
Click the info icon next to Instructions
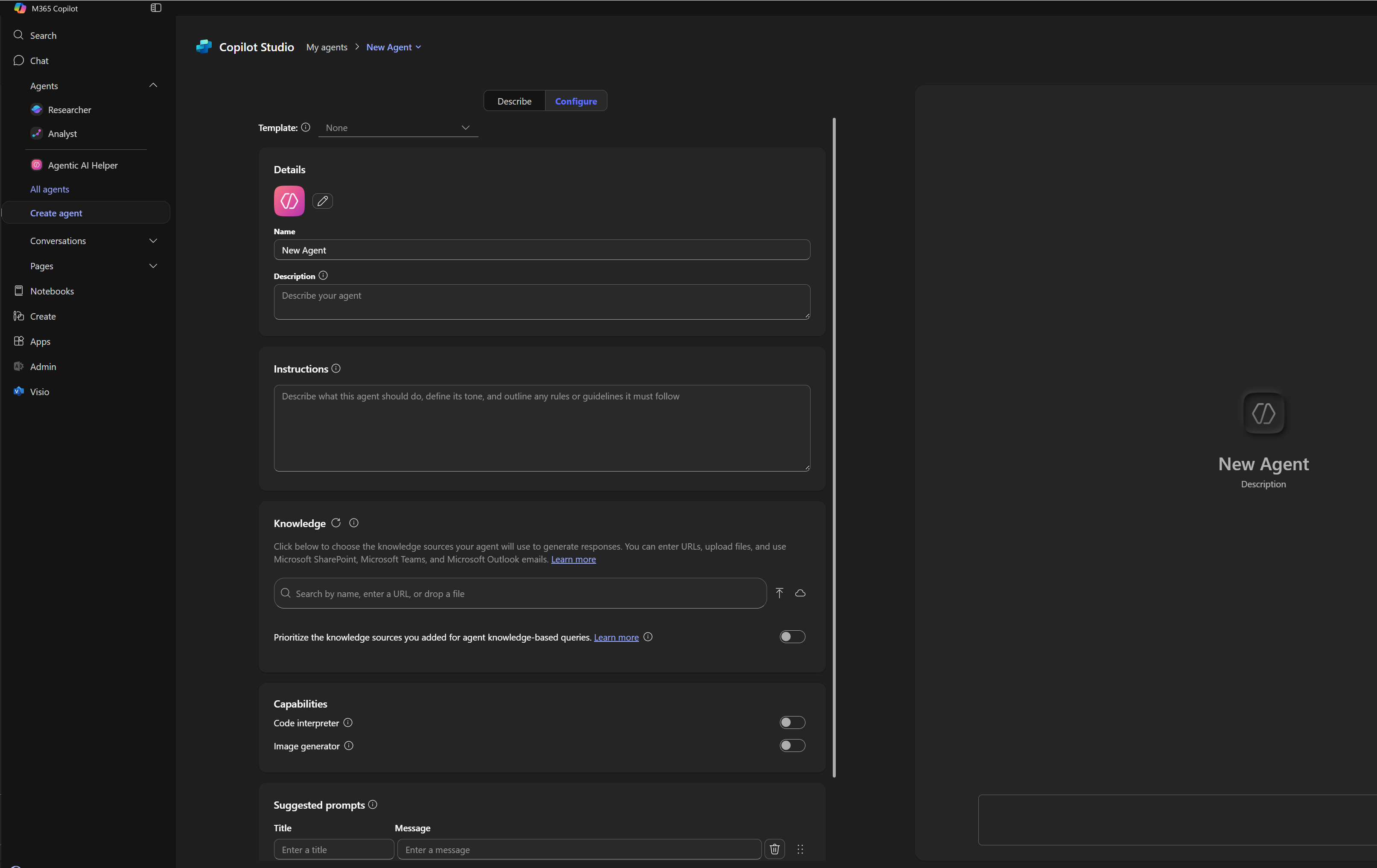(x=336, y=369)
